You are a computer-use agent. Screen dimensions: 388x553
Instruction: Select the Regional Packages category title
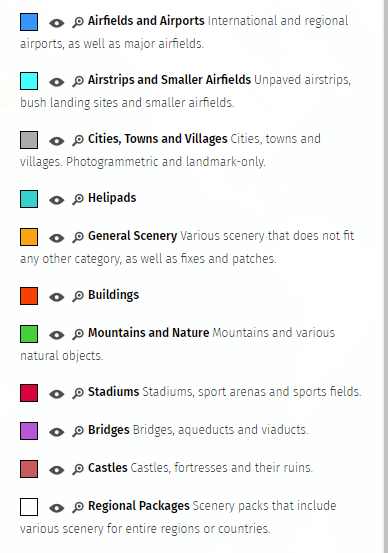(139, 506)
